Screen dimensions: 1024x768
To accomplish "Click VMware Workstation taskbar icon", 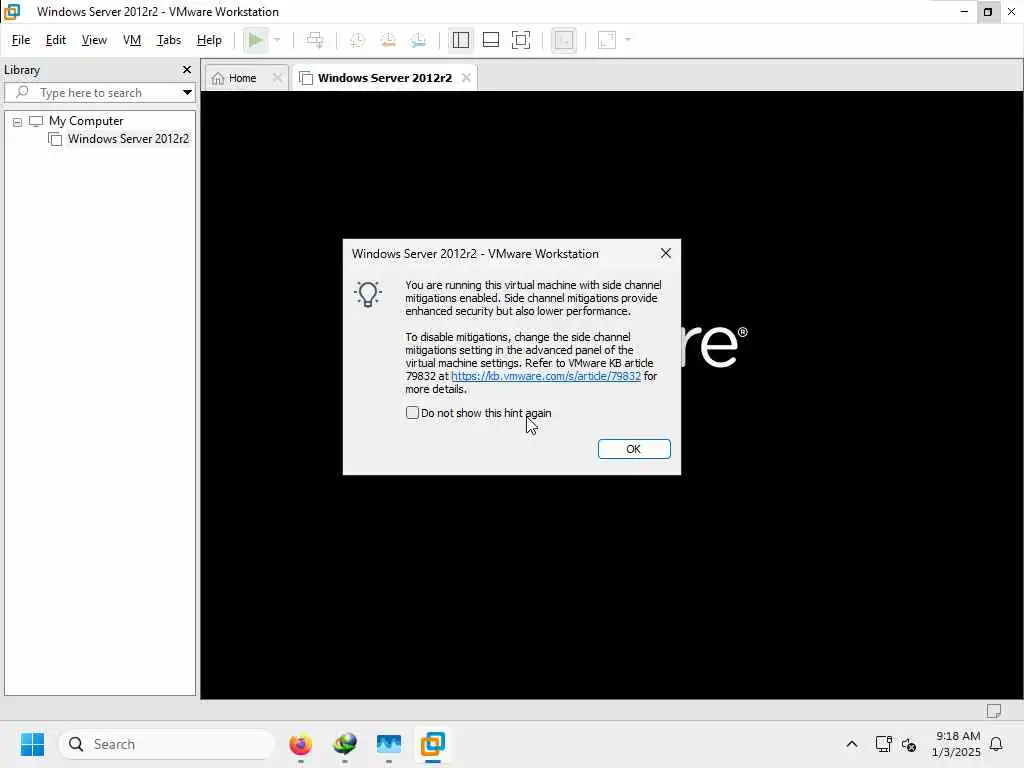I will (x=432, y=744).
